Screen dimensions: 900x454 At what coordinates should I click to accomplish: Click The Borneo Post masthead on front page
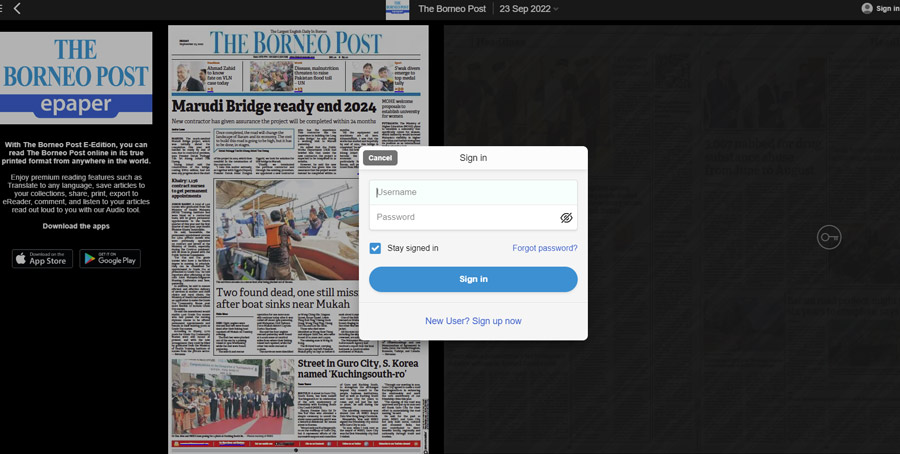point(295,43)
